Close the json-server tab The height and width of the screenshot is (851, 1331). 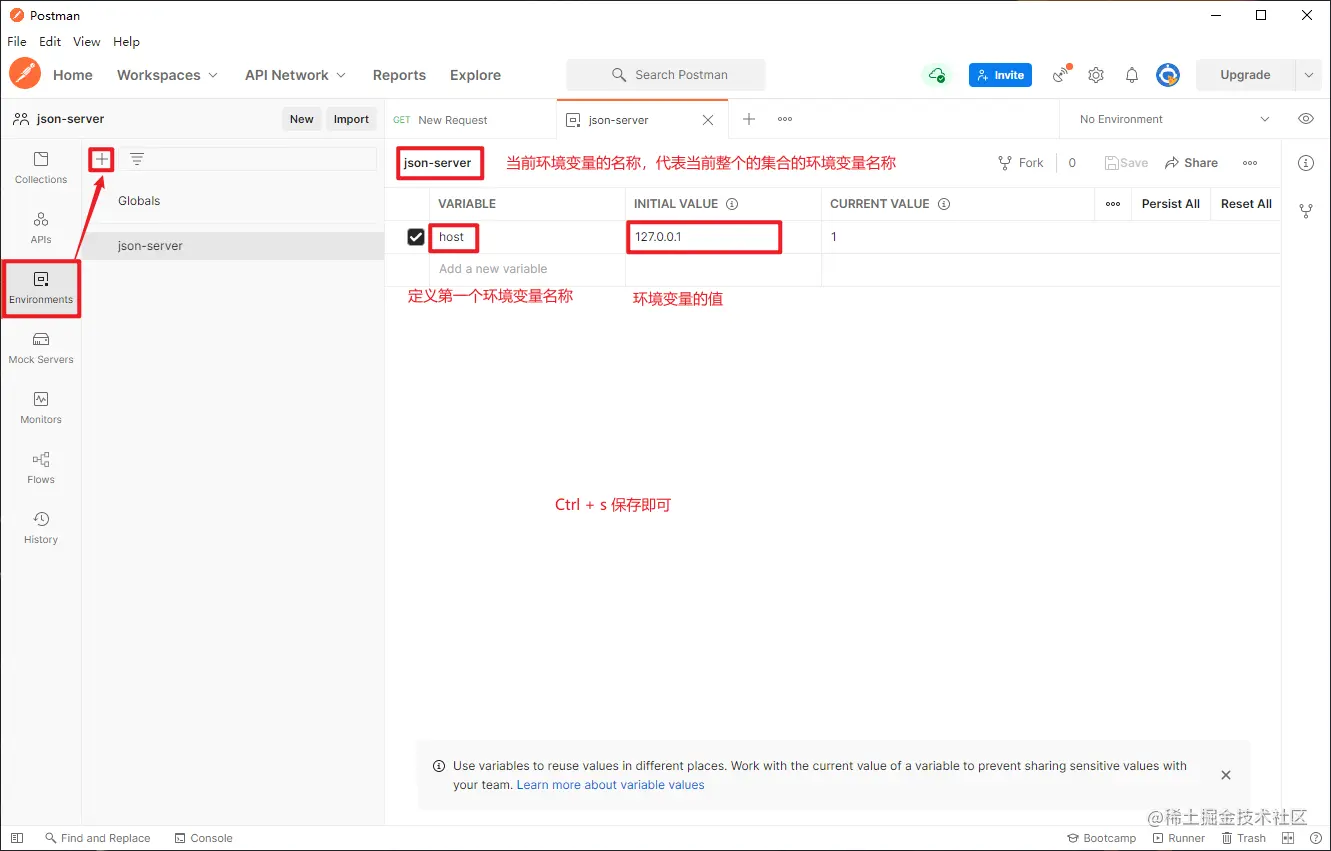click(x=708, y=120)
